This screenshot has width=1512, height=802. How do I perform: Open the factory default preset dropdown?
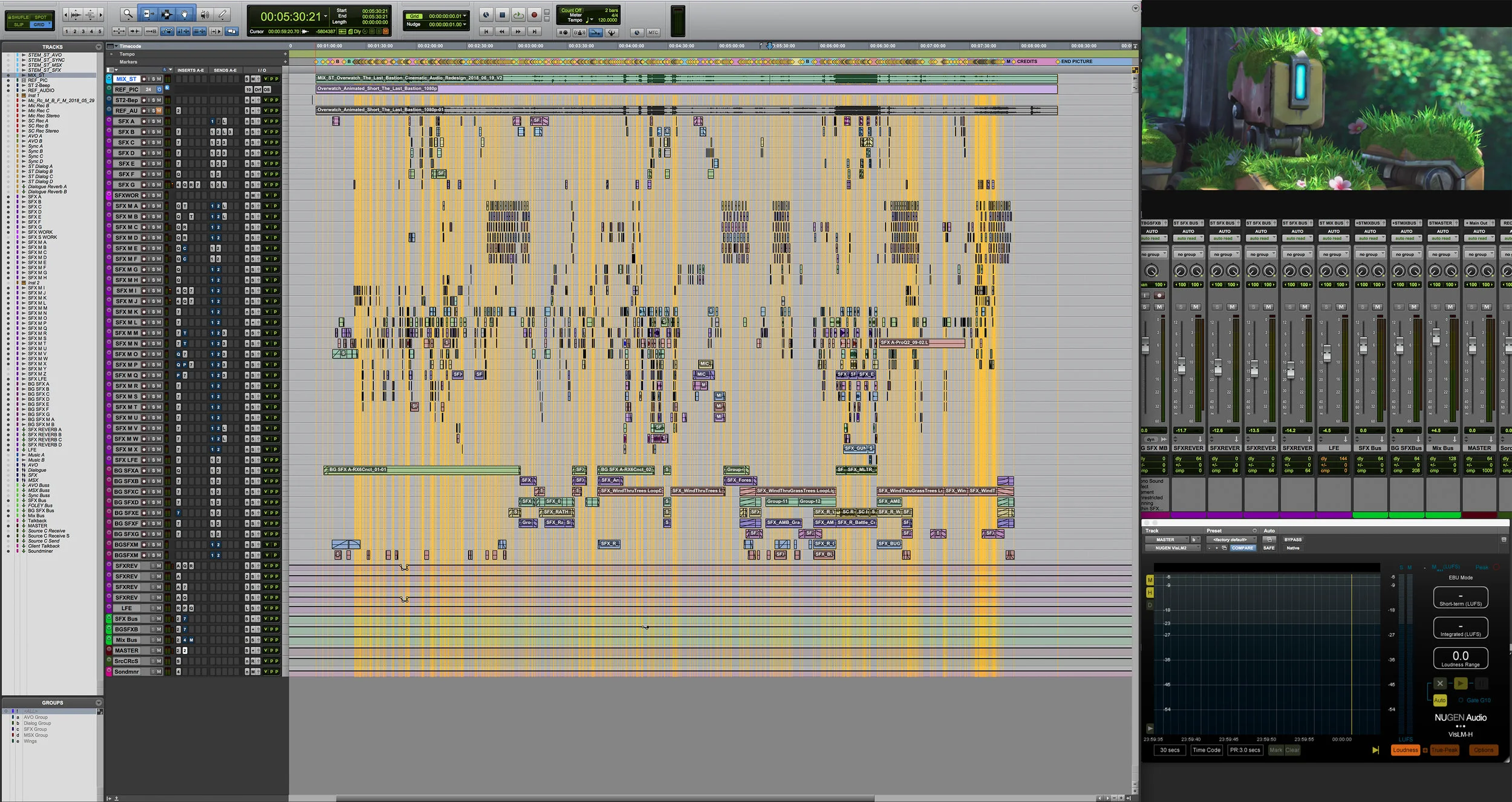click(x=1230, y=540)
